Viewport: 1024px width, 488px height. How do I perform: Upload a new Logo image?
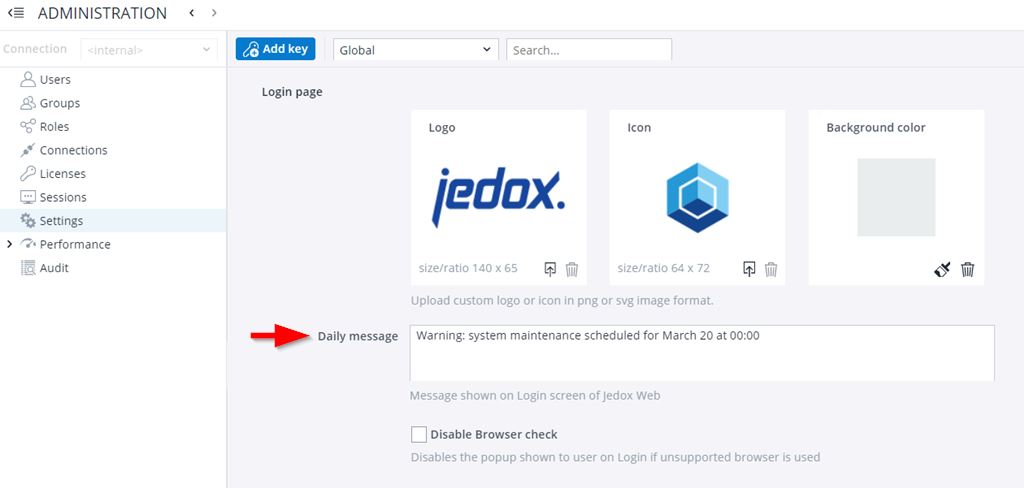click(x=551, y=268)
